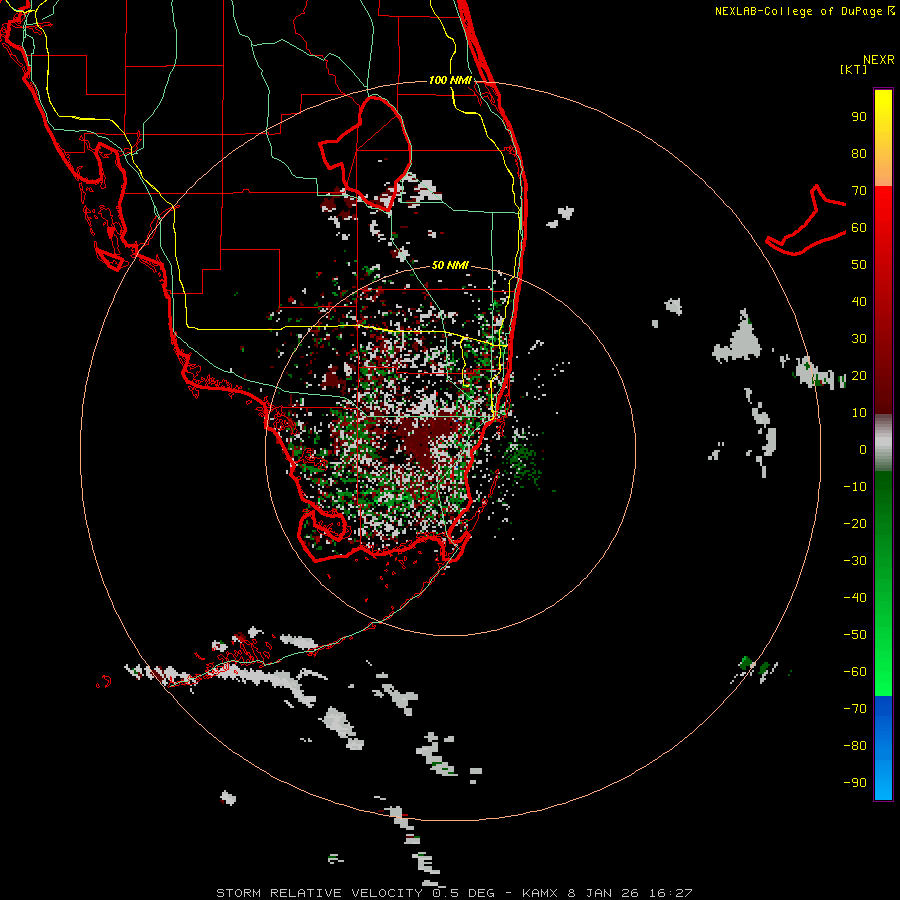900x900 pixels.
Task: Click the positive 40 scale value
Action: pyautogui.click(x=859, y=302)
